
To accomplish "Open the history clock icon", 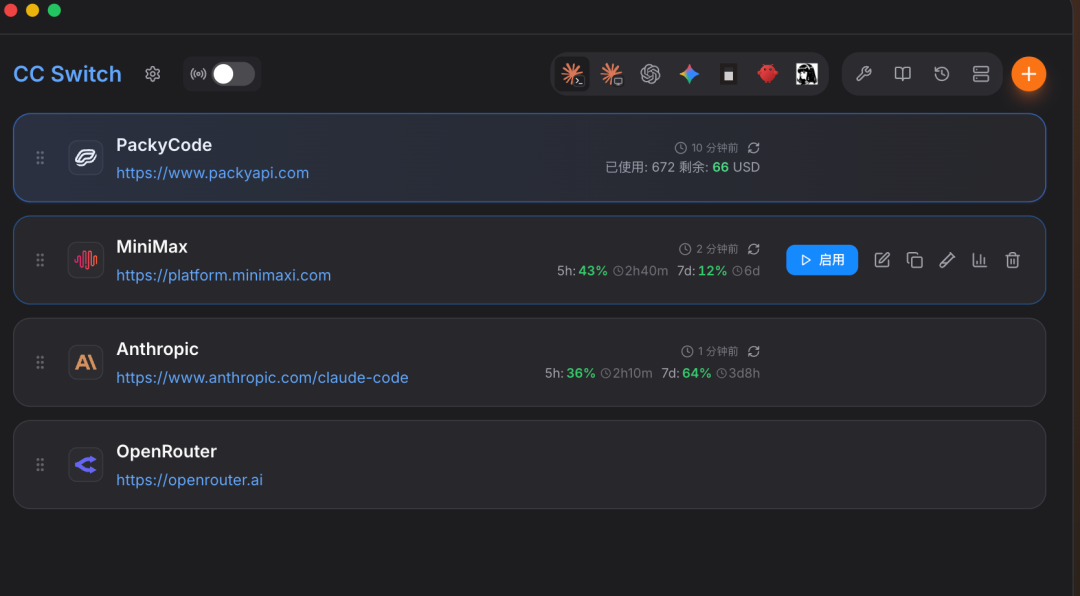I will click(942, 74).
